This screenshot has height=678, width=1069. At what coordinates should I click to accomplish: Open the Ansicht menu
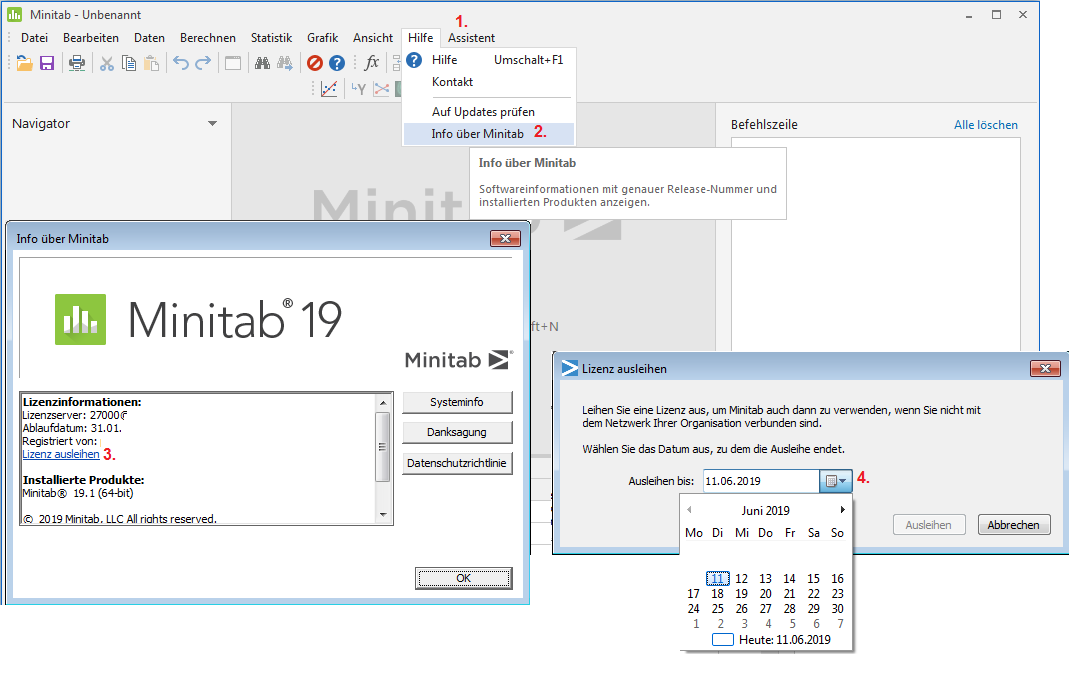[373, 38]
